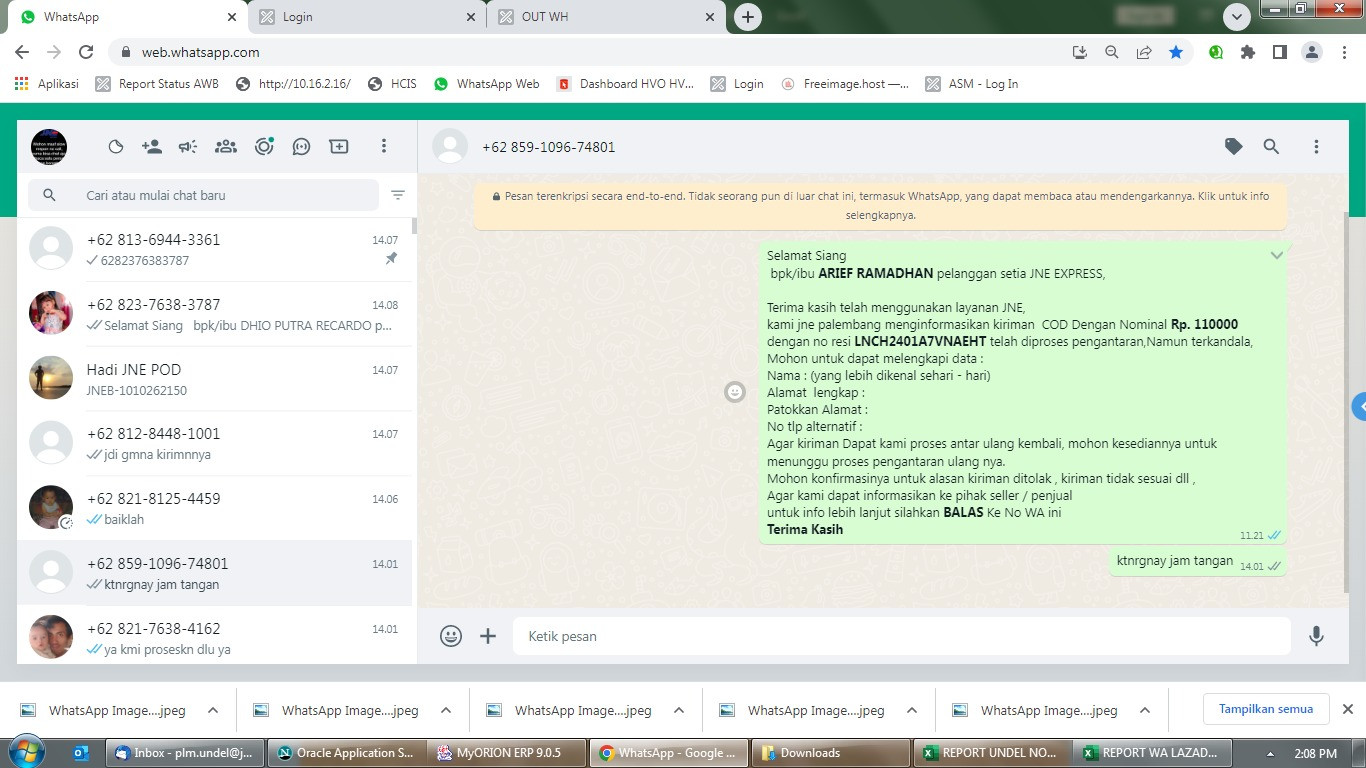Image resolution: width=1366 pixels, height=768 pixels.
Task: Switch to the MyORION ERP 9.0.5 taskbar item
Action: (506, 753)
